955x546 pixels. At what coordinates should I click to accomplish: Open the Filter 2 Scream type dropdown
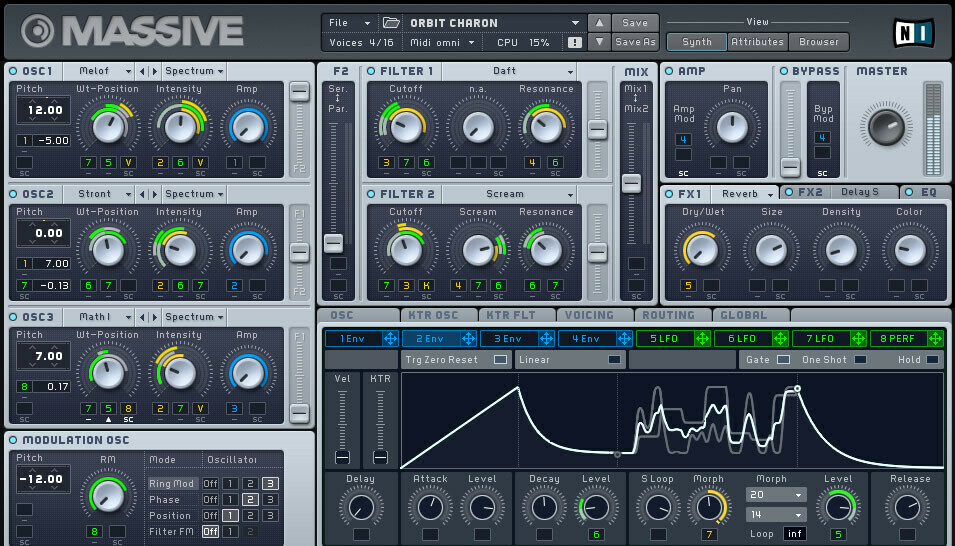point(509,194)
